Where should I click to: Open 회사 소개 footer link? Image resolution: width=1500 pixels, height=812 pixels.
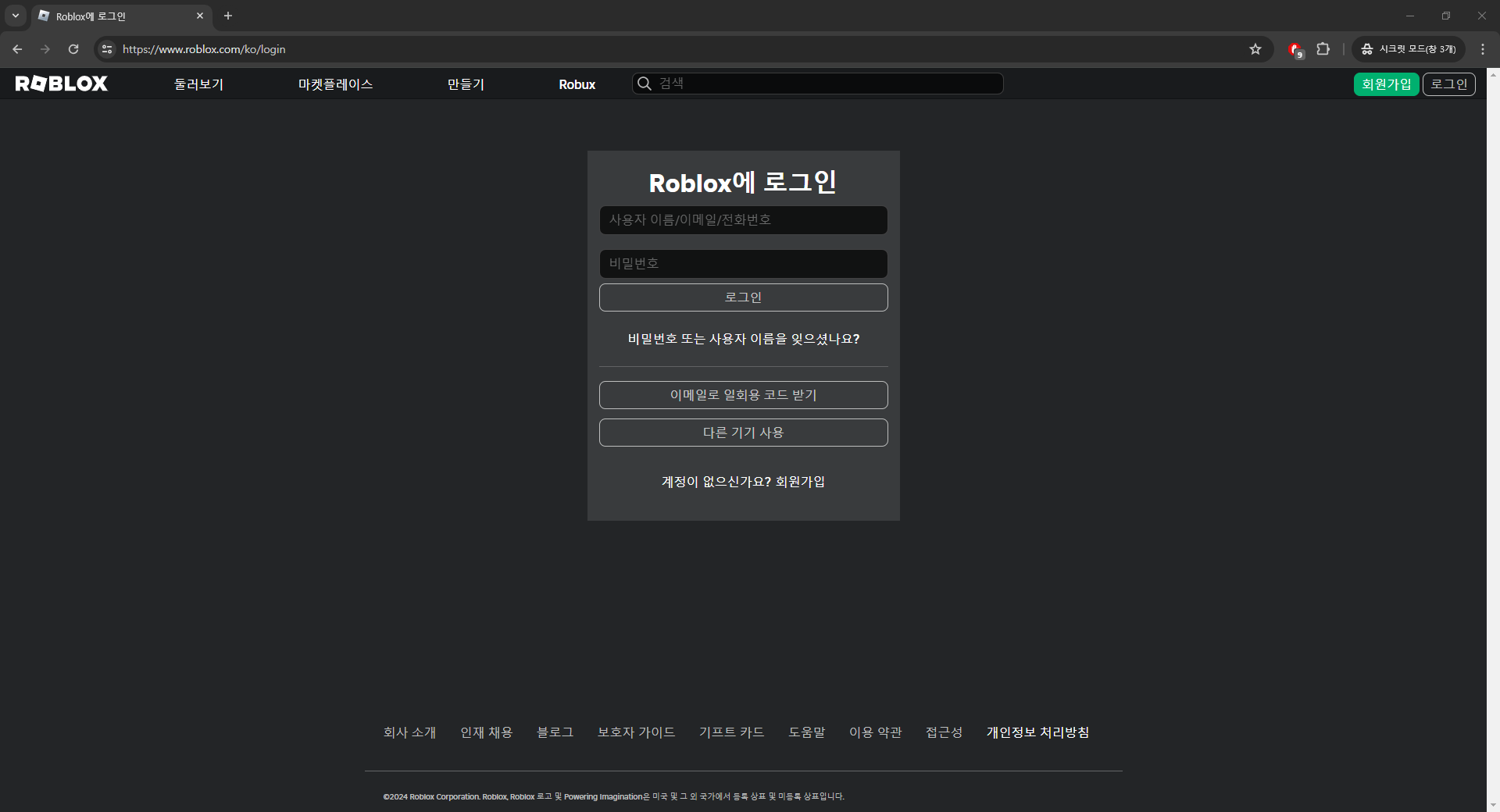point(409,732)
